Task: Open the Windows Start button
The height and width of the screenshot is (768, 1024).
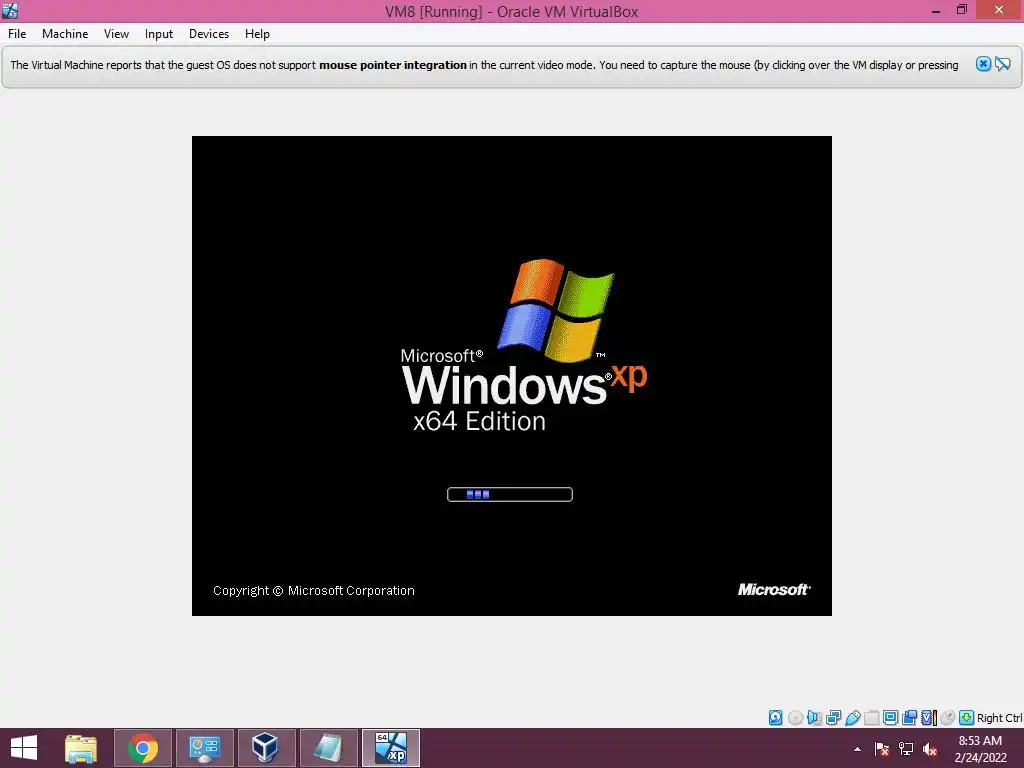Action: [x=24, y=748]
